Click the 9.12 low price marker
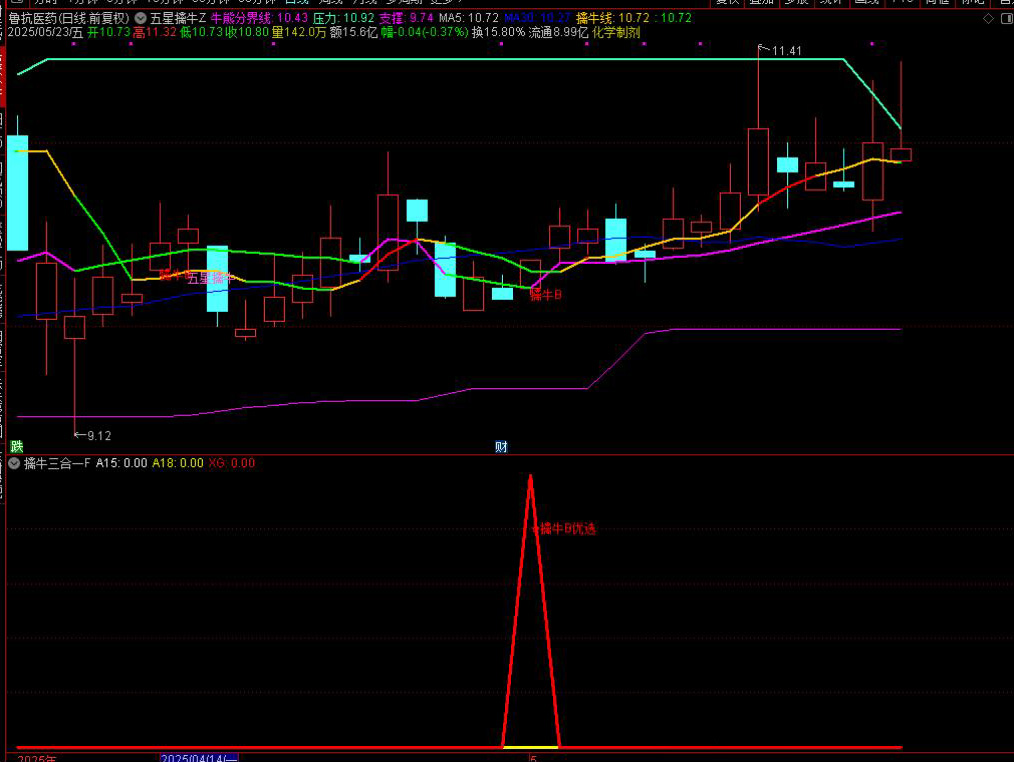1014x762 pixels. pyautogui.click(x=98, y=435)
